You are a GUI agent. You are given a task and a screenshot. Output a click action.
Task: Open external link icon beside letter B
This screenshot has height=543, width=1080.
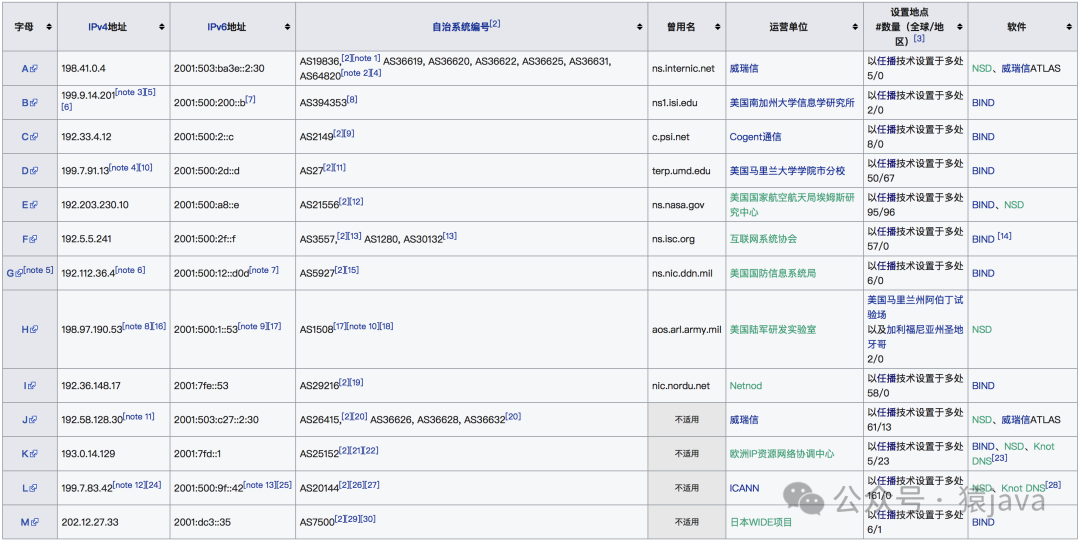tap(34, 103)
